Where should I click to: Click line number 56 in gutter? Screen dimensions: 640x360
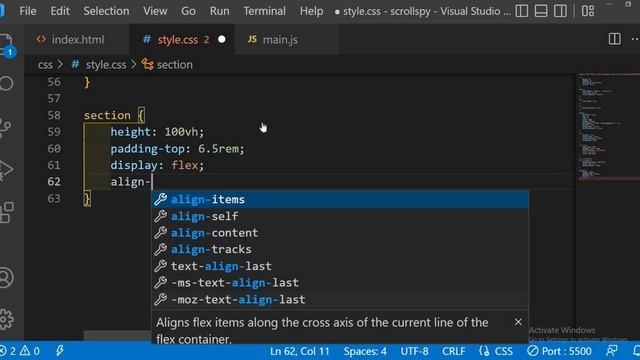54,82
